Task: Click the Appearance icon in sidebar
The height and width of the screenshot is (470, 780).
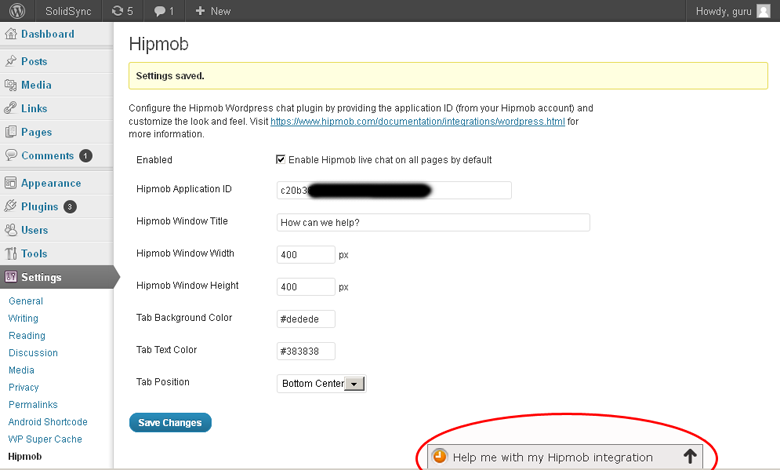Action: coord(10,183)
